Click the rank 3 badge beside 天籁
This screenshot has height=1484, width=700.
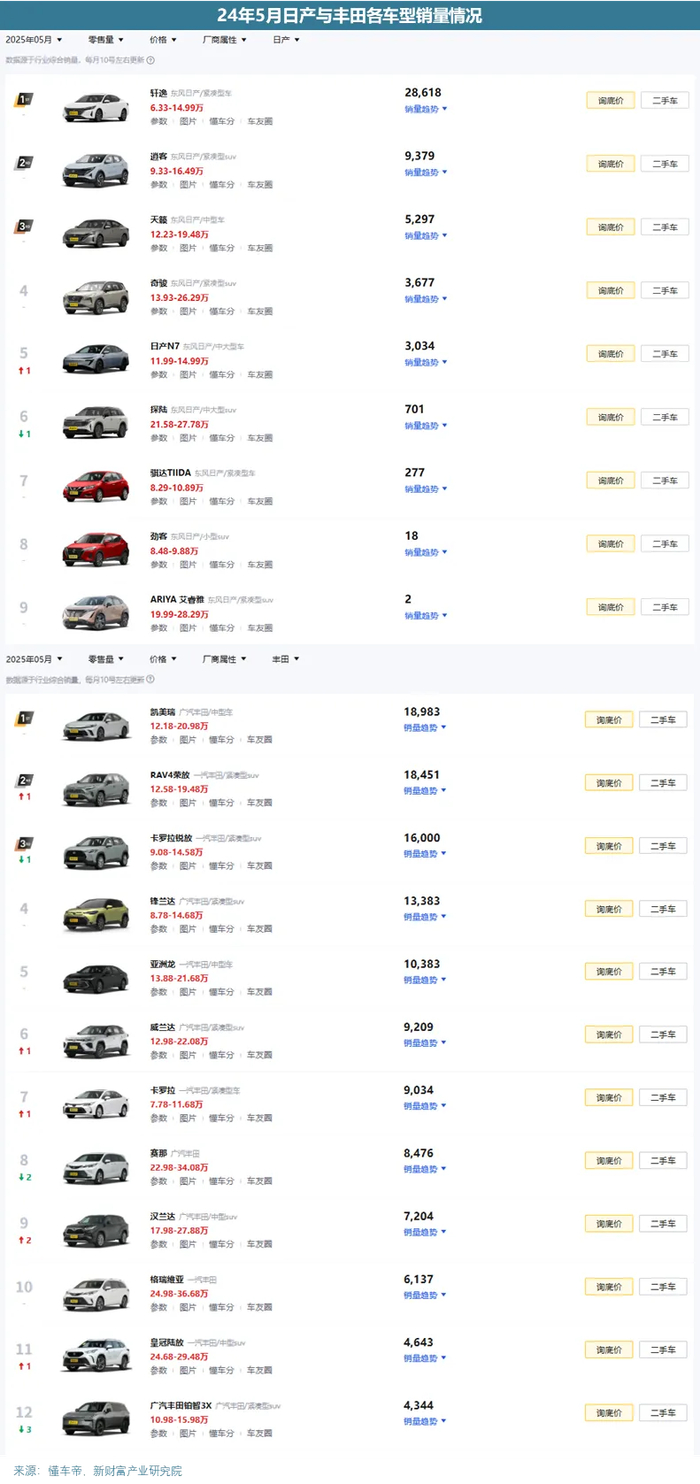click(x=24, y=226)
